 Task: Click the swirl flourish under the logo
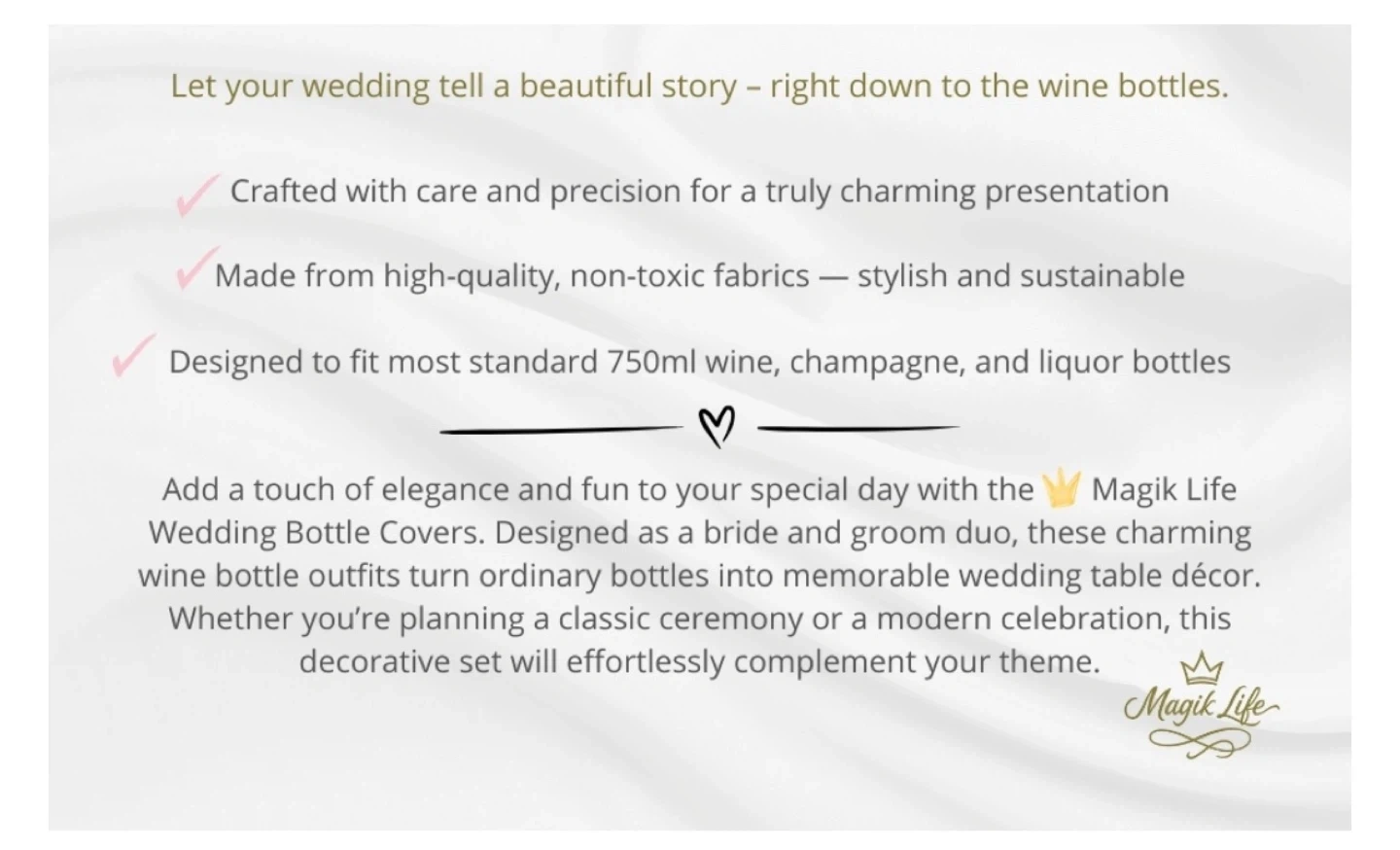(x=1199, y=743)
